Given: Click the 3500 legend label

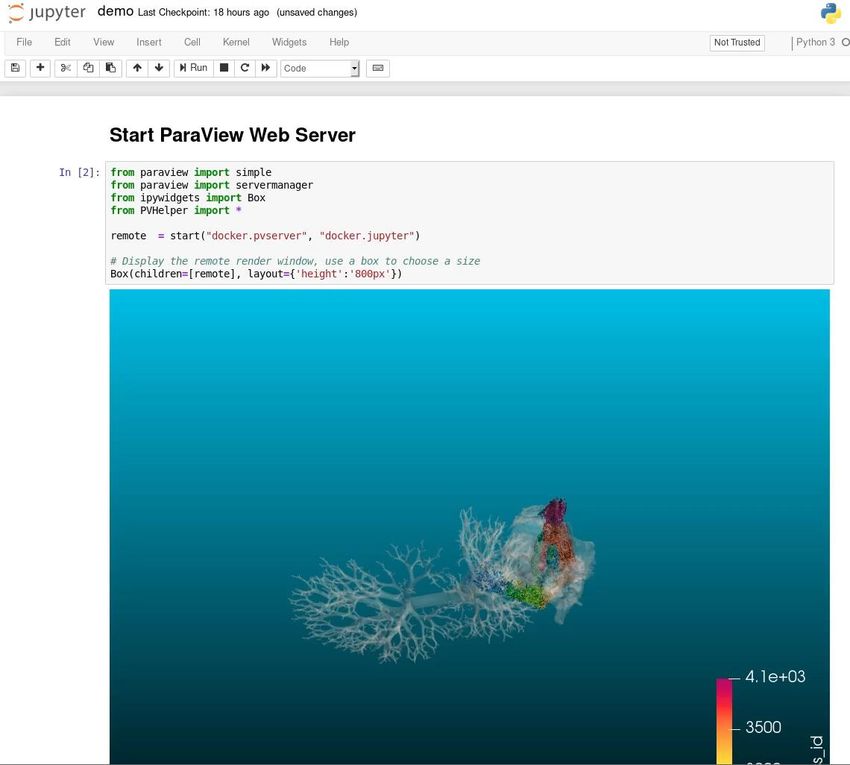Looking at the screenshot, I should [763, 727].
